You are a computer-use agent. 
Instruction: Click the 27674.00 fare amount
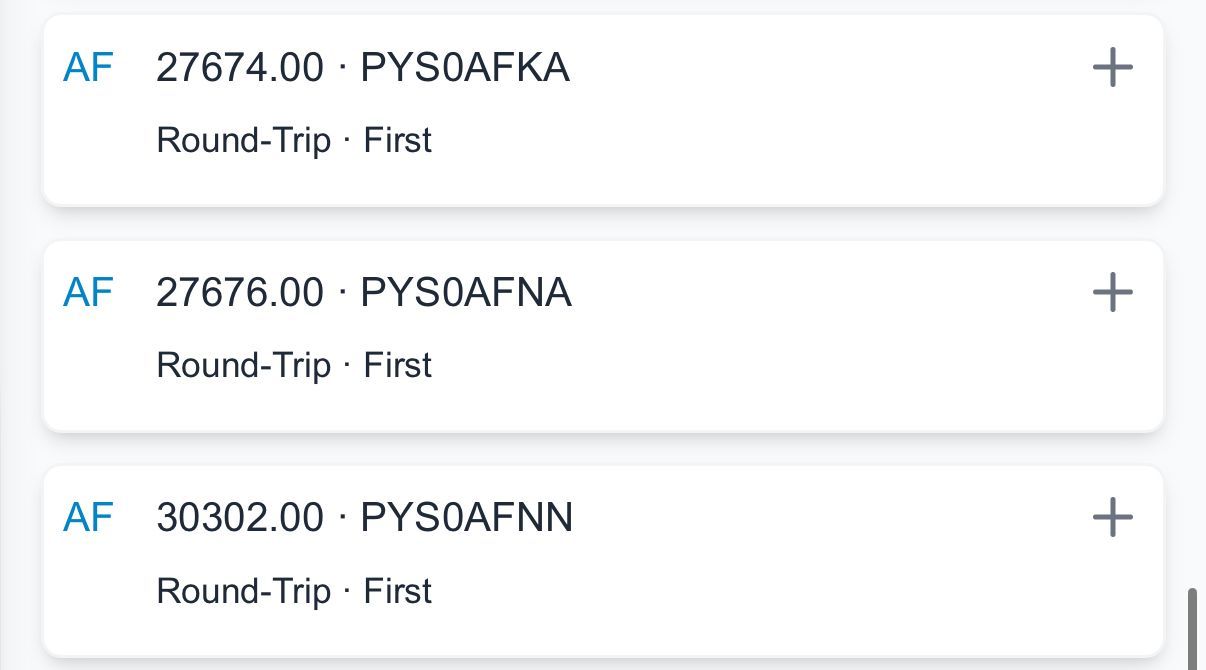point(240,68)
